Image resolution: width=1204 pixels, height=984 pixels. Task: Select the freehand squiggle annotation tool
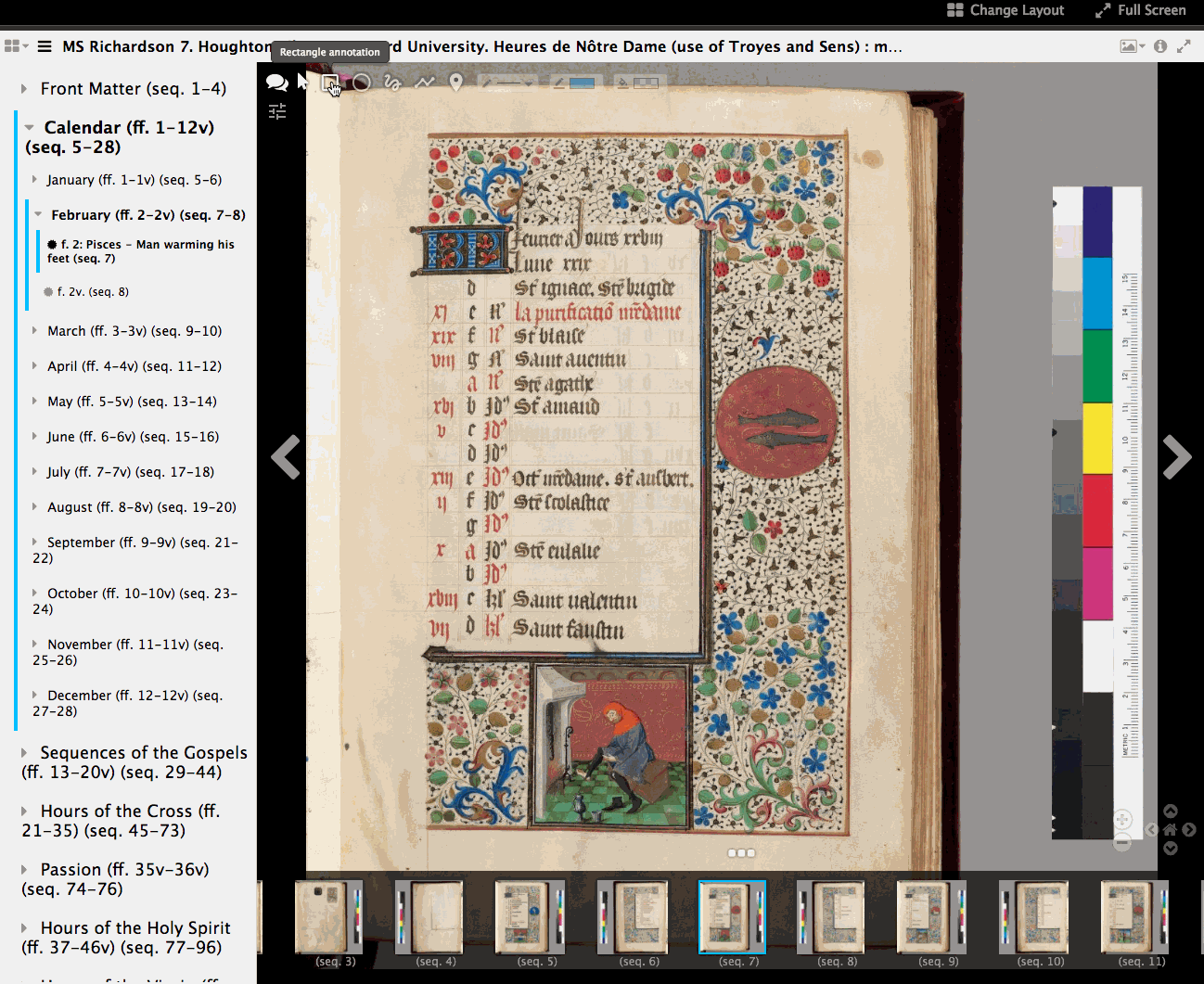pyautogui.click(x=392, y=83)
